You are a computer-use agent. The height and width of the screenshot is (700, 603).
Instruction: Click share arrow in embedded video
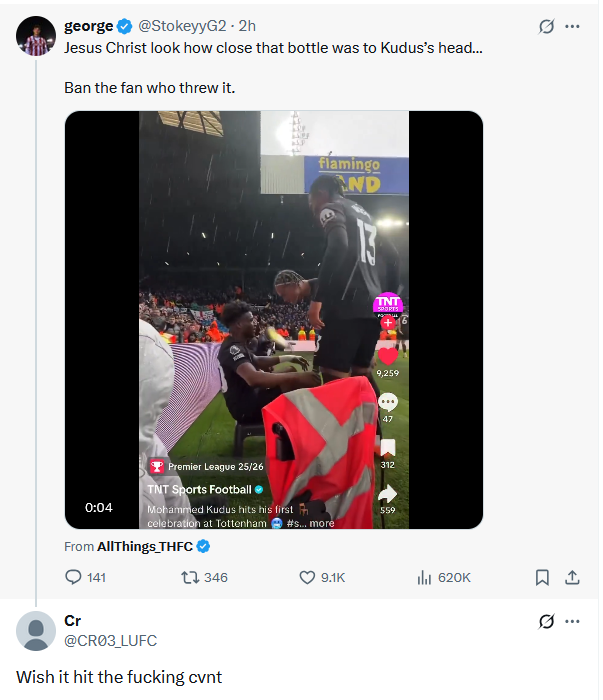pos(387,494)
